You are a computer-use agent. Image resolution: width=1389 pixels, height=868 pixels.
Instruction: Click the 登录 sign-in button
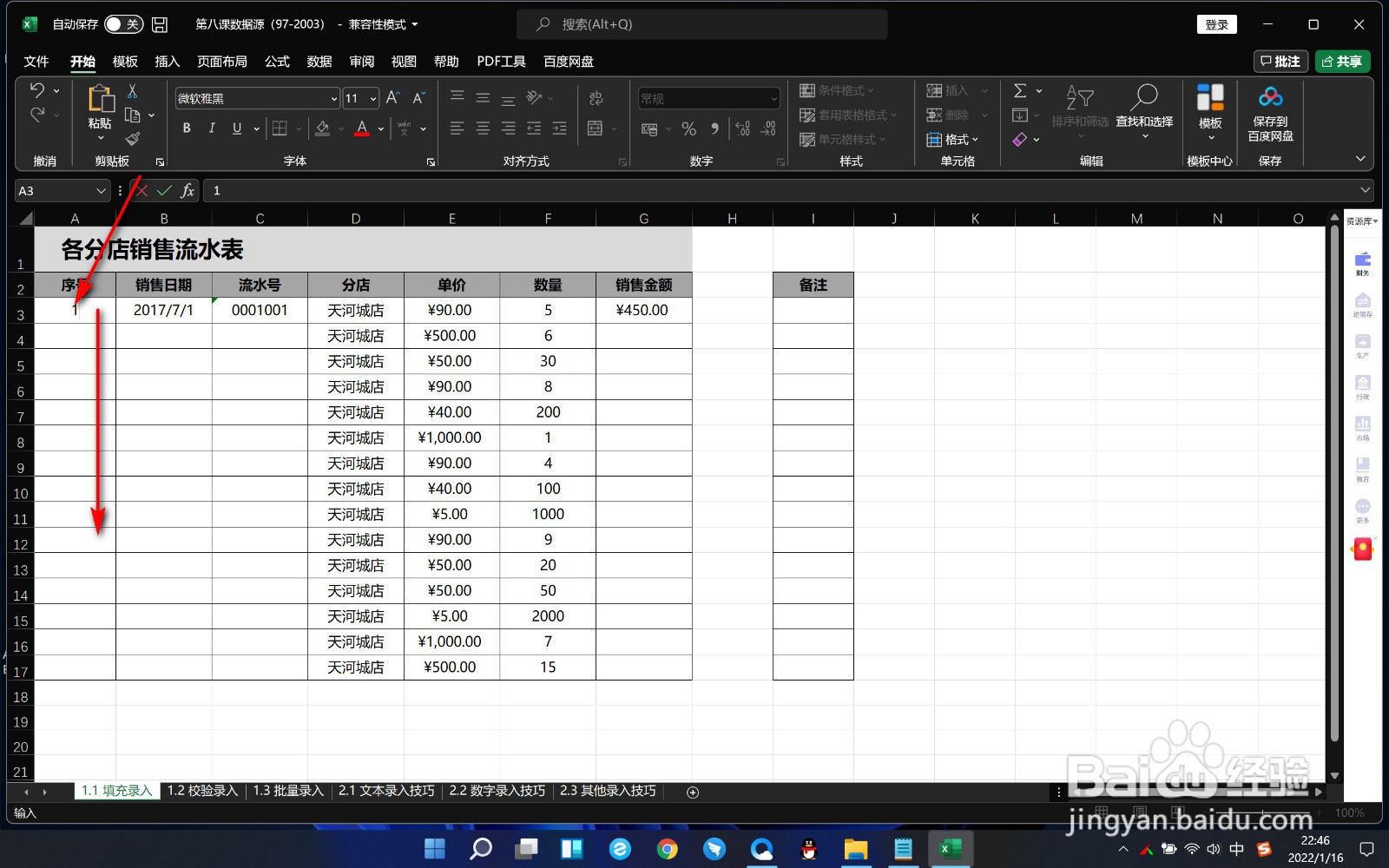1217,24
